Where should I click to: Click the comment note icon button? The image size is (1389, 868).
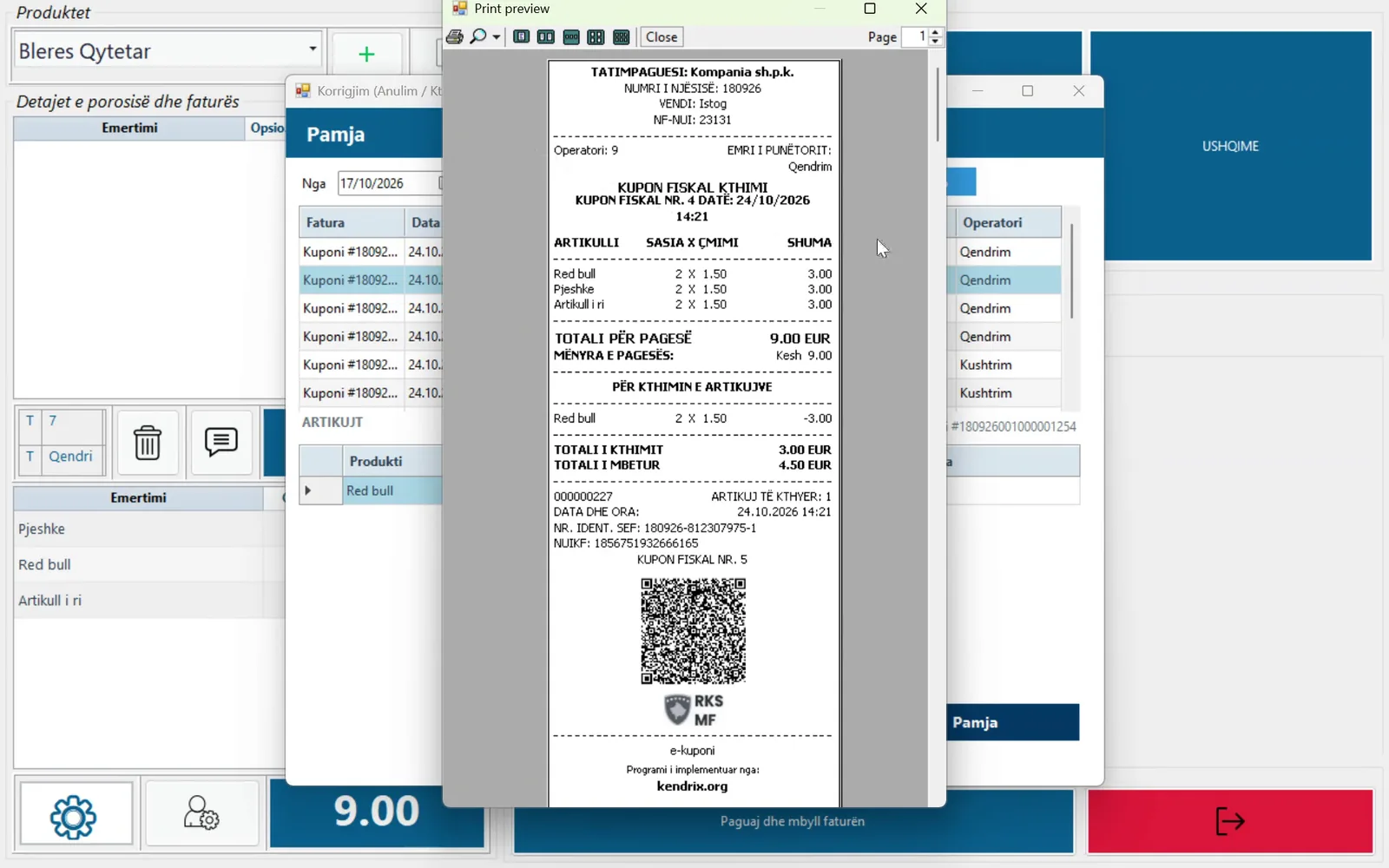[x=221, y=443]
